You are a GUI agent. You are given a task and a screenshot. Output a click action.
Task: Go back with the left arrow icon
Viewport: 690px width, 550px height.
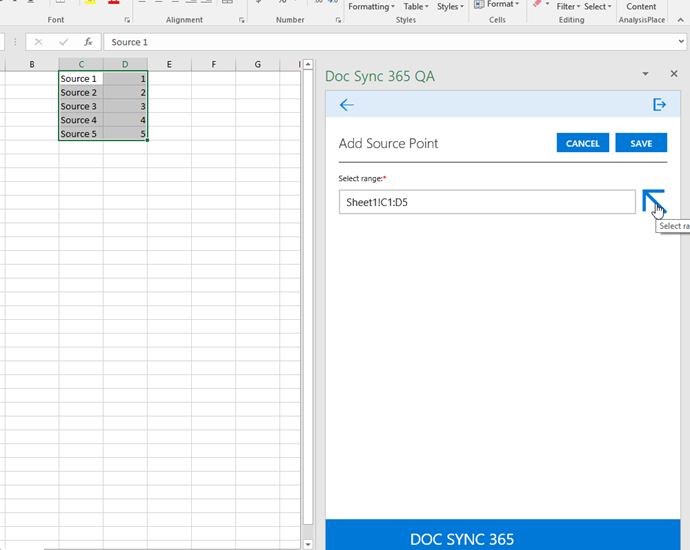click(347, 105)
